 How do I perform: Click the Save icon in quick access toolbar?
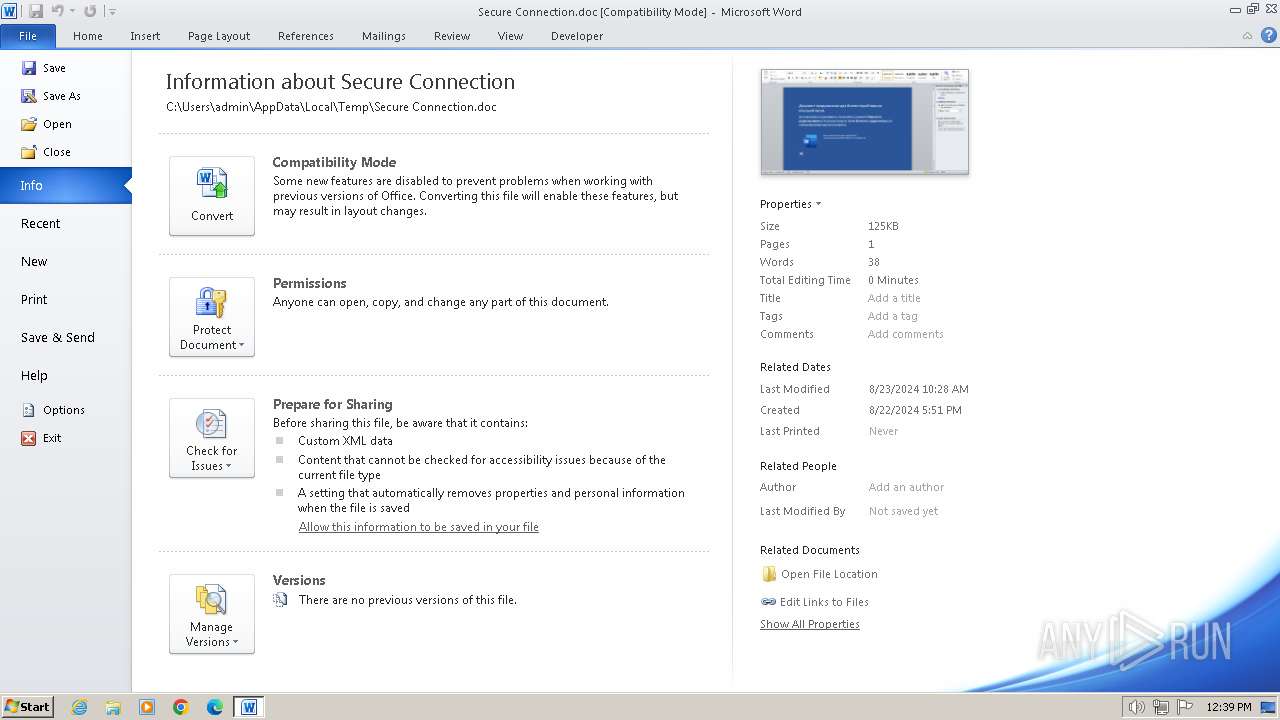coord(36,11)
